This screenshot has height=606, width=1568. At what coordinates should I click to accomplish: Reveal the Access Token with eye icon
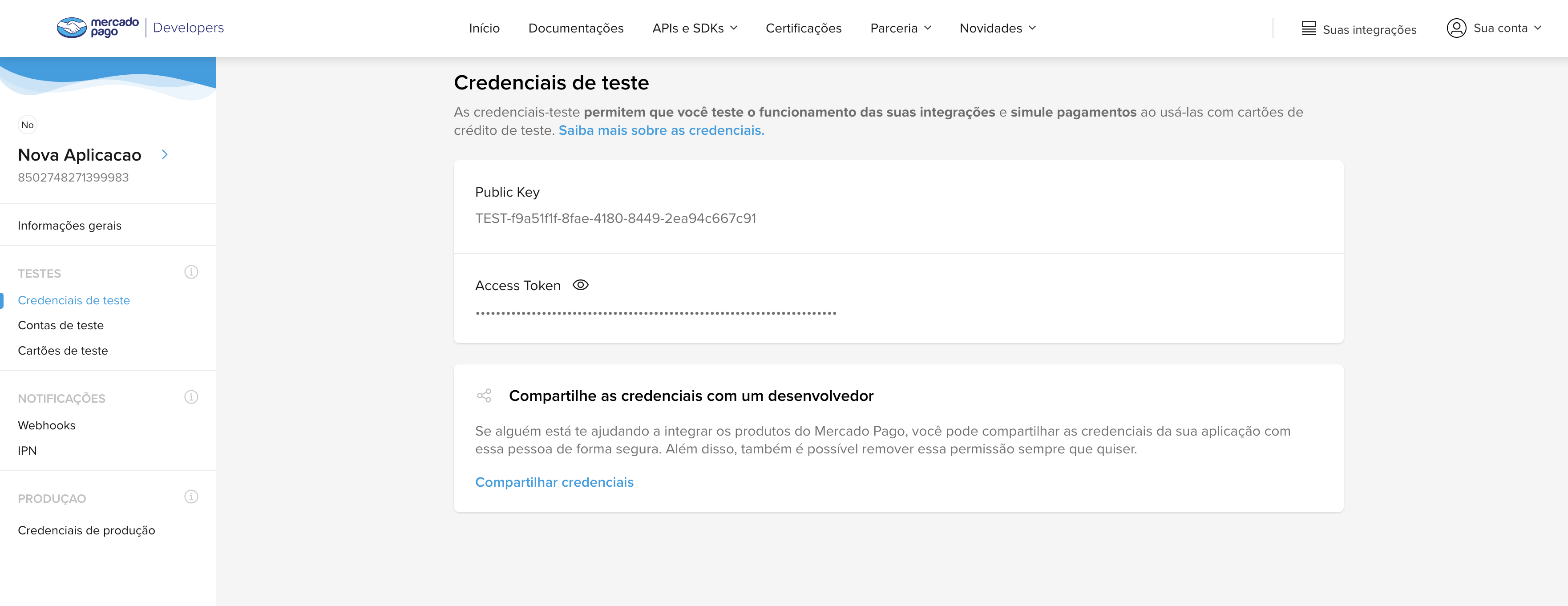point(581,285)
